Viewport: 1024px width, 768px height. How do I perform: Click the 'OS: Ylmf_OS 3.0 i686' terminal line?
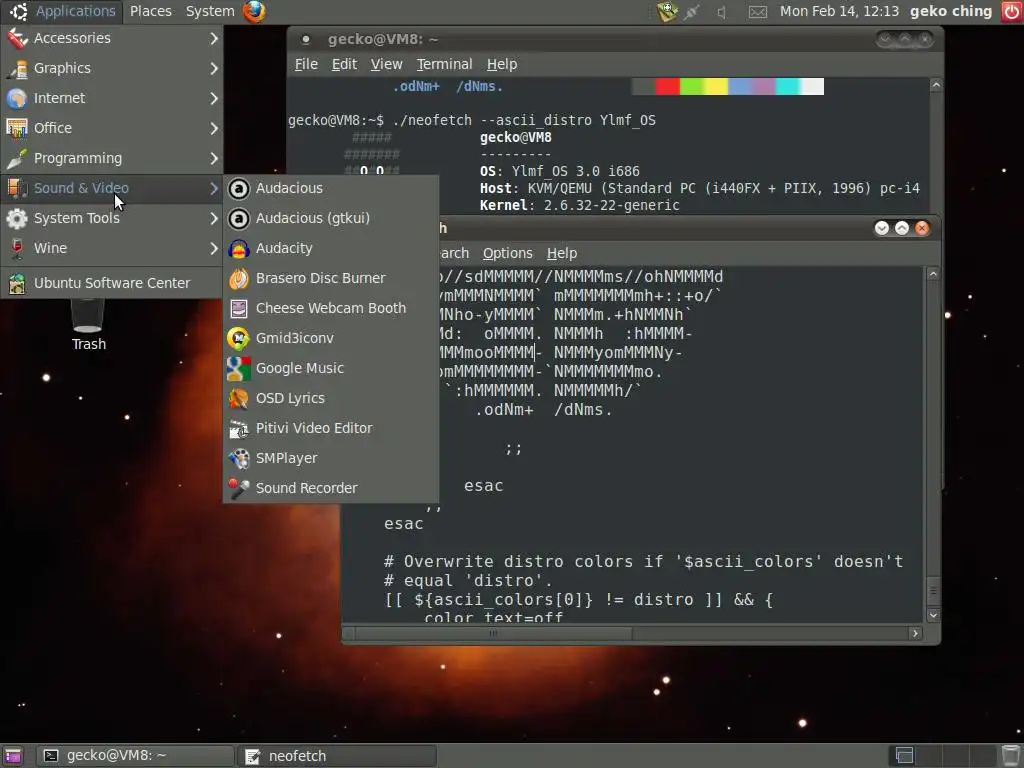(560, 171)
